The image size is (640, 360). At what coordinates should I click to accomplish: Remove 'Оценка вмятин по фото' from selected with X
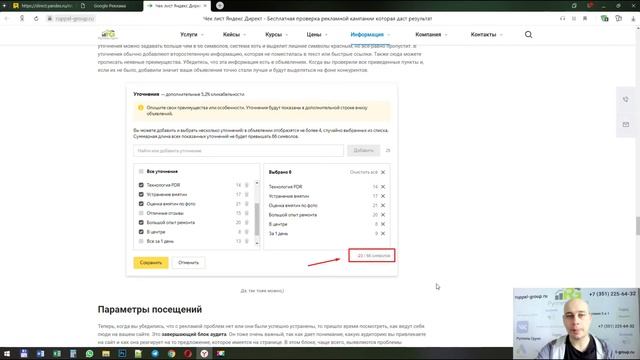383,205
